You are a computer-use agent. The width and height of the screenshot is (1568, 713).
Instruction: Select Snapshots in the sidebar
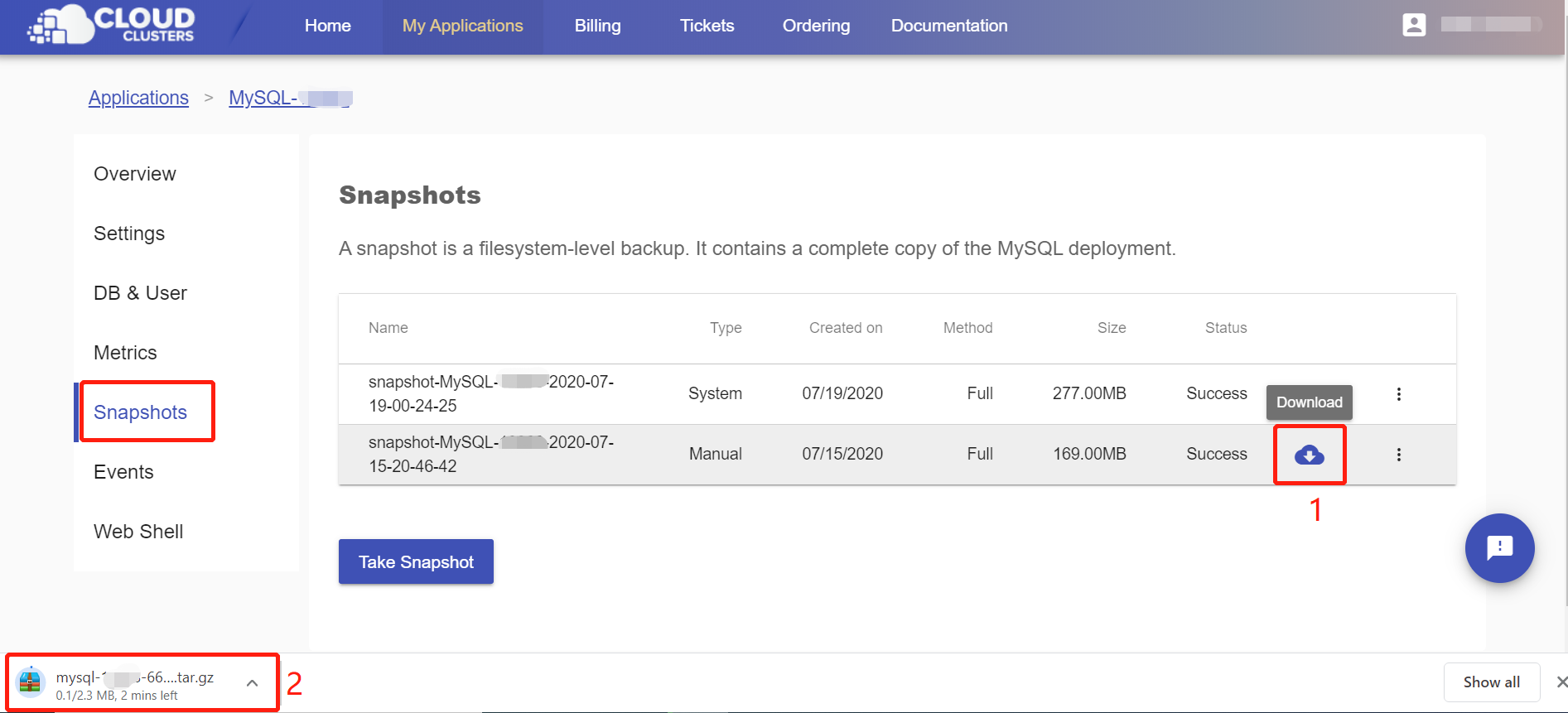[x=140, y=412]
